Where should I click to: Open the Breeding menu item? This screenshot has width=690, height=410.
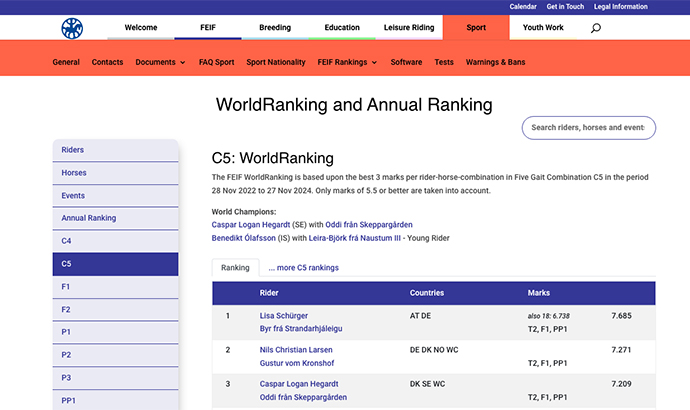pyautogui.click(x=275, y=28)
